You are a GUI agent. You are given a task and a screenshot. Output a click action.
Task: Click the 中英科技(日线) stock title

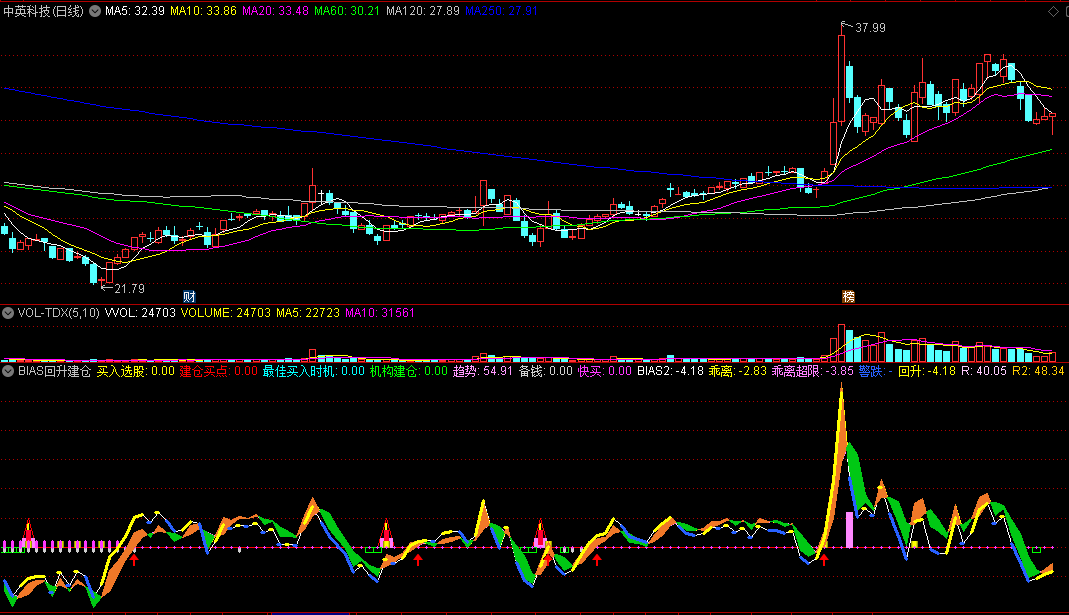click(x=44, y=11)
